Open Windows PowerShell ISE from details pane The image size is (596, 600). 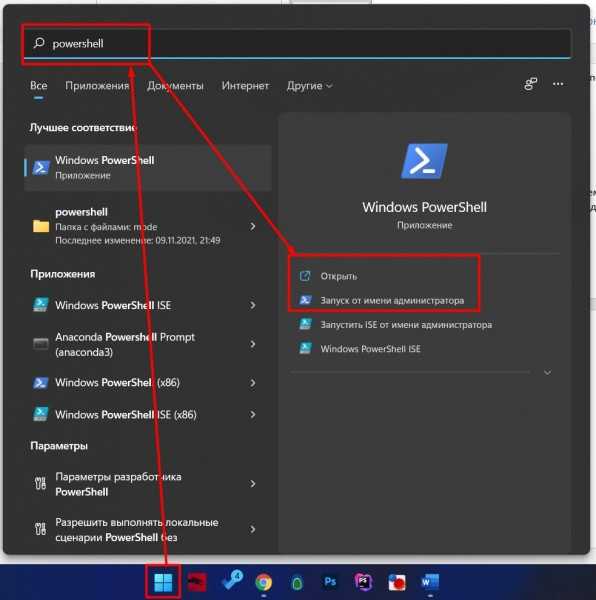coord(370,349)
